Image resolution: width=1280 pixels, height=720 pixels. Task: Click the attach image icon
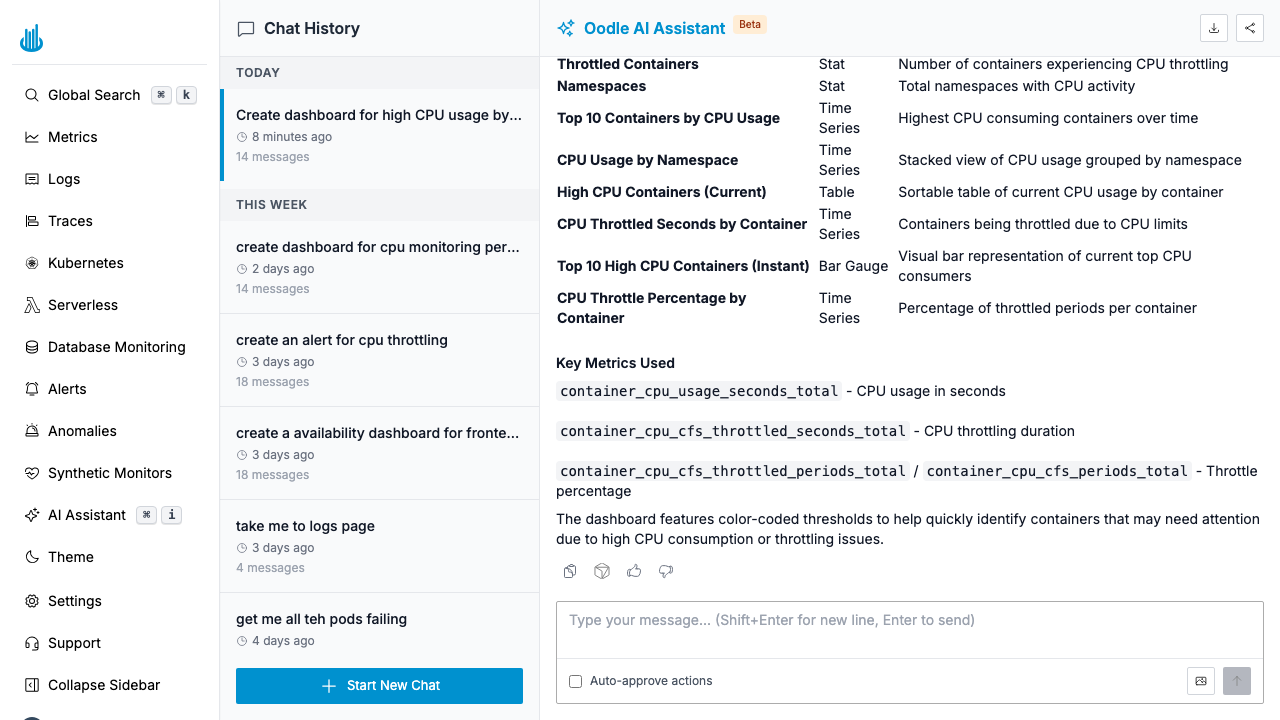(x=1201, y=681)
